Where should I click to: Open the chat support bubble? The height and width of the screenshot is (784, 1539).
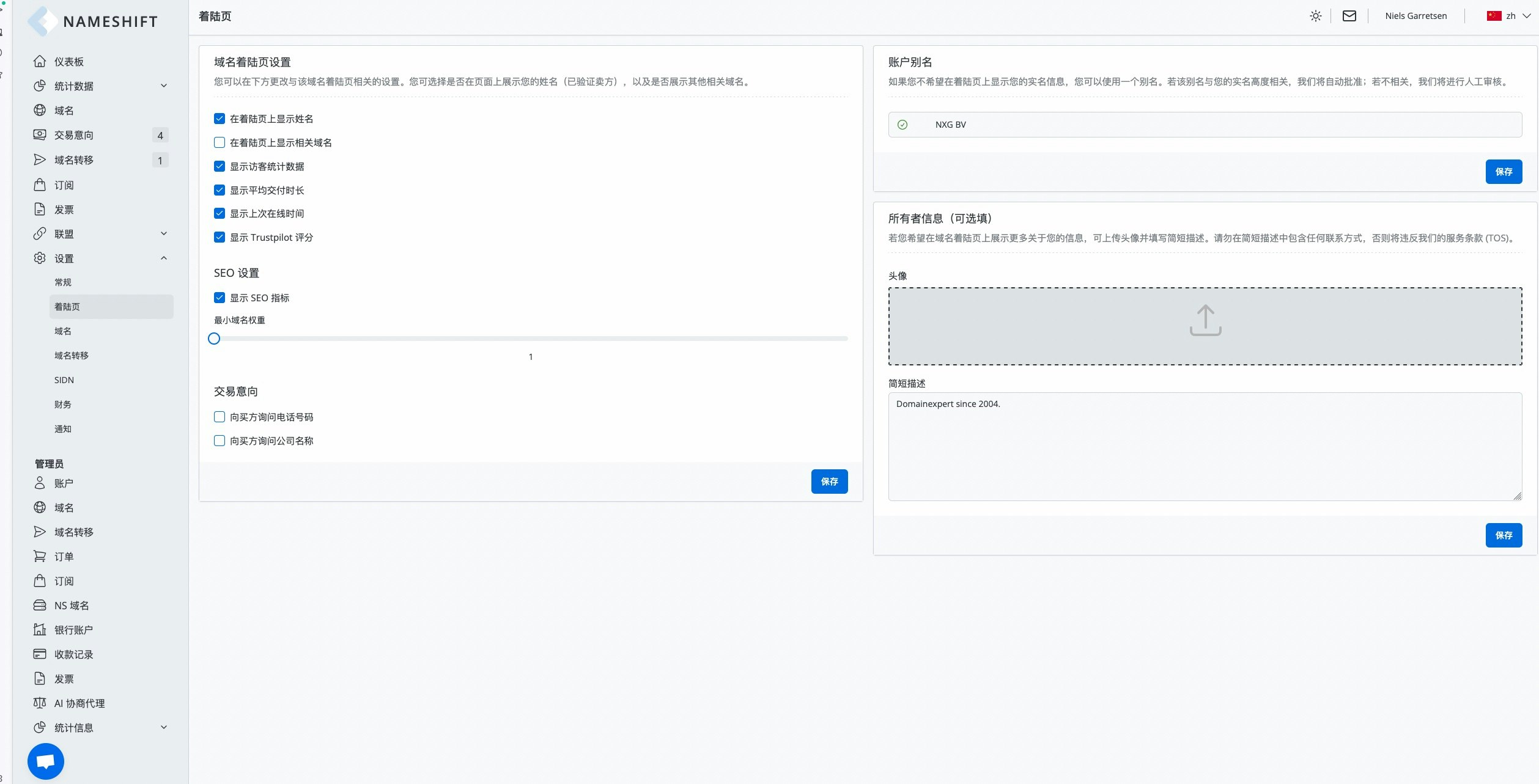pos(46,761)
